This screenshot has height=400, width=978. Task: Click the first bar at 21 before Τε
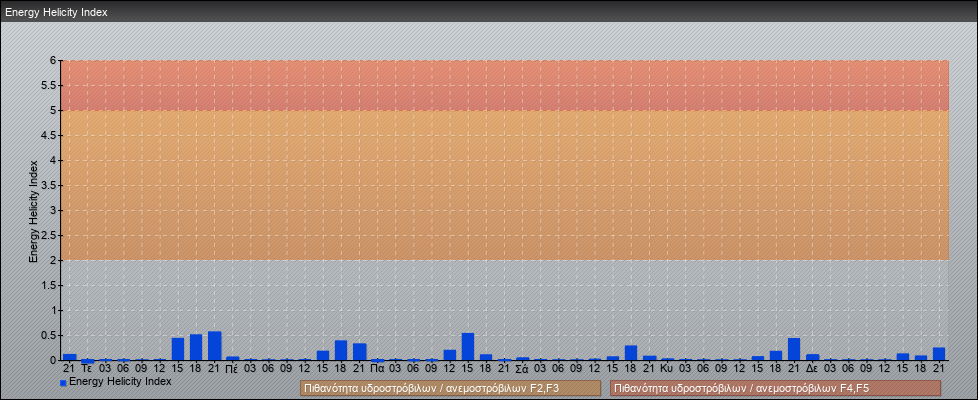click(69, 357)
